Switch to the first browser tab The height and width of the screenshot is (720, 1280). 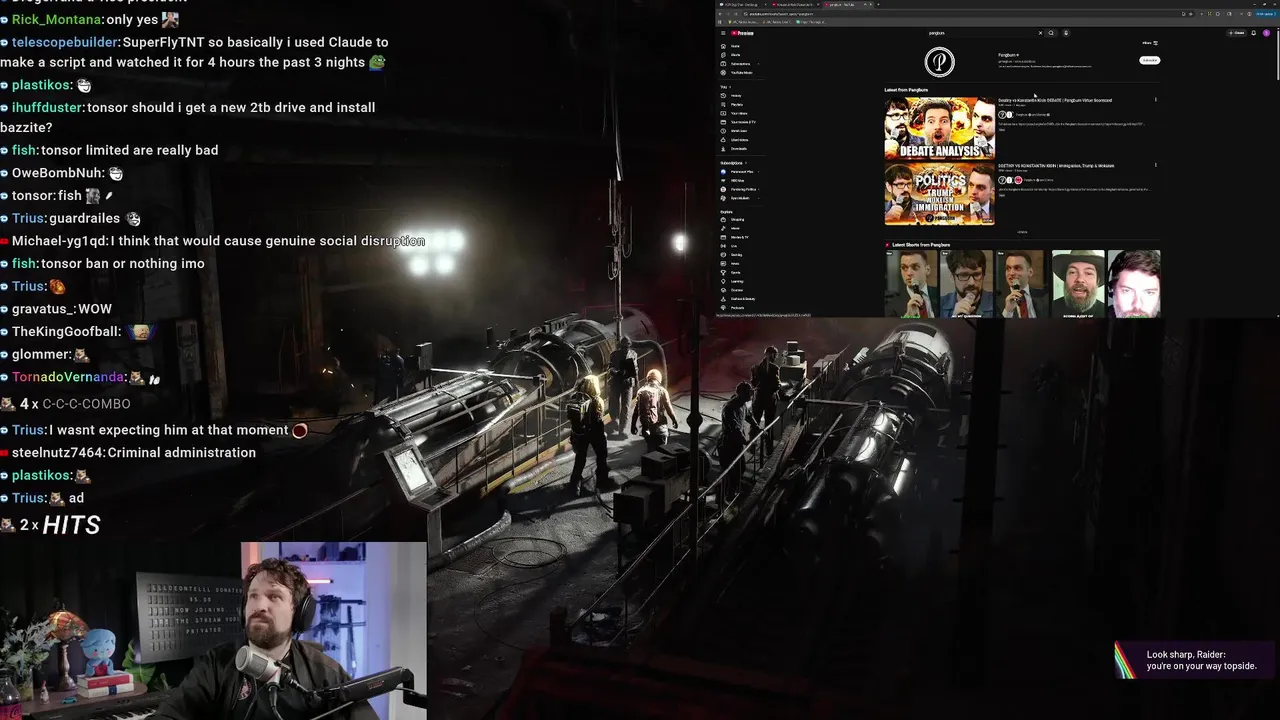tap(742, 4)
